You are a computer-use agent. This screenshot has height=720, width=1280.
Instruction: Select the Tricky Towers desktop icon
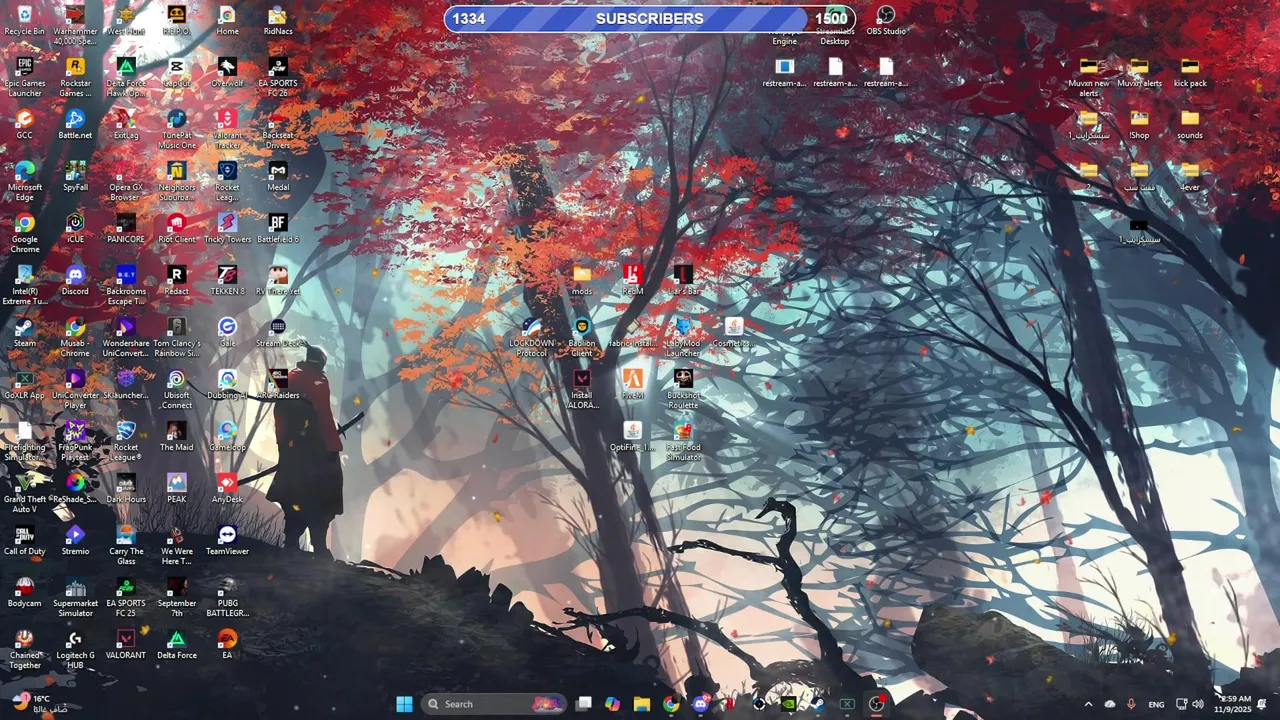(227, 228)
